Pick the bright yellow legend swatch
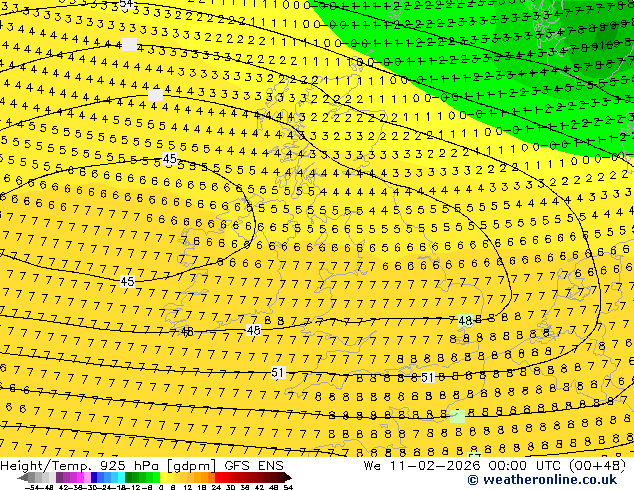 coord(163,477)
